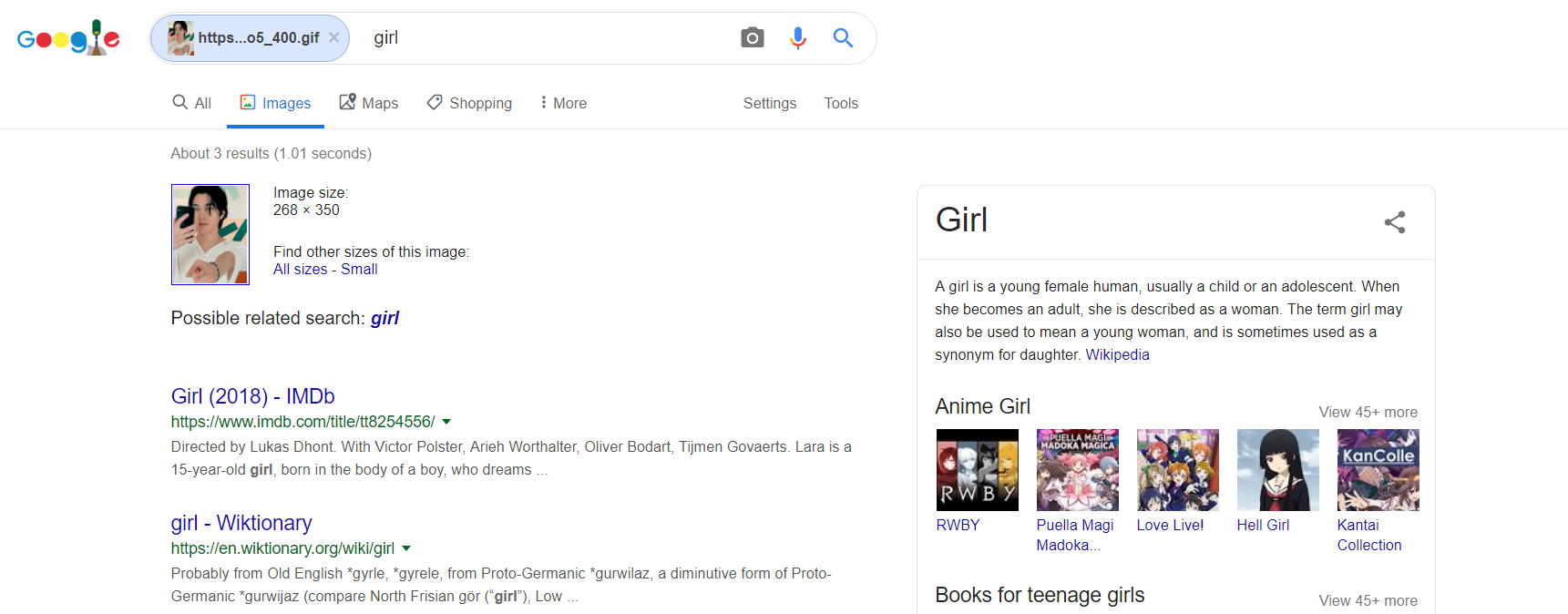Click the 'Anime Girl' section heading

983,406
